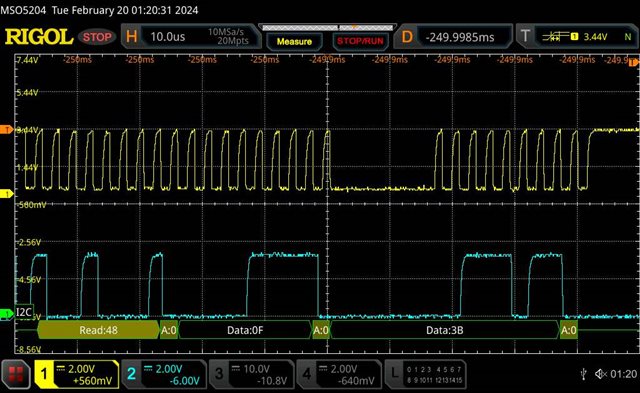Open the T trigger settings icon
The height and width of the screenshot is (393, 640).
(x=526, y=36)
